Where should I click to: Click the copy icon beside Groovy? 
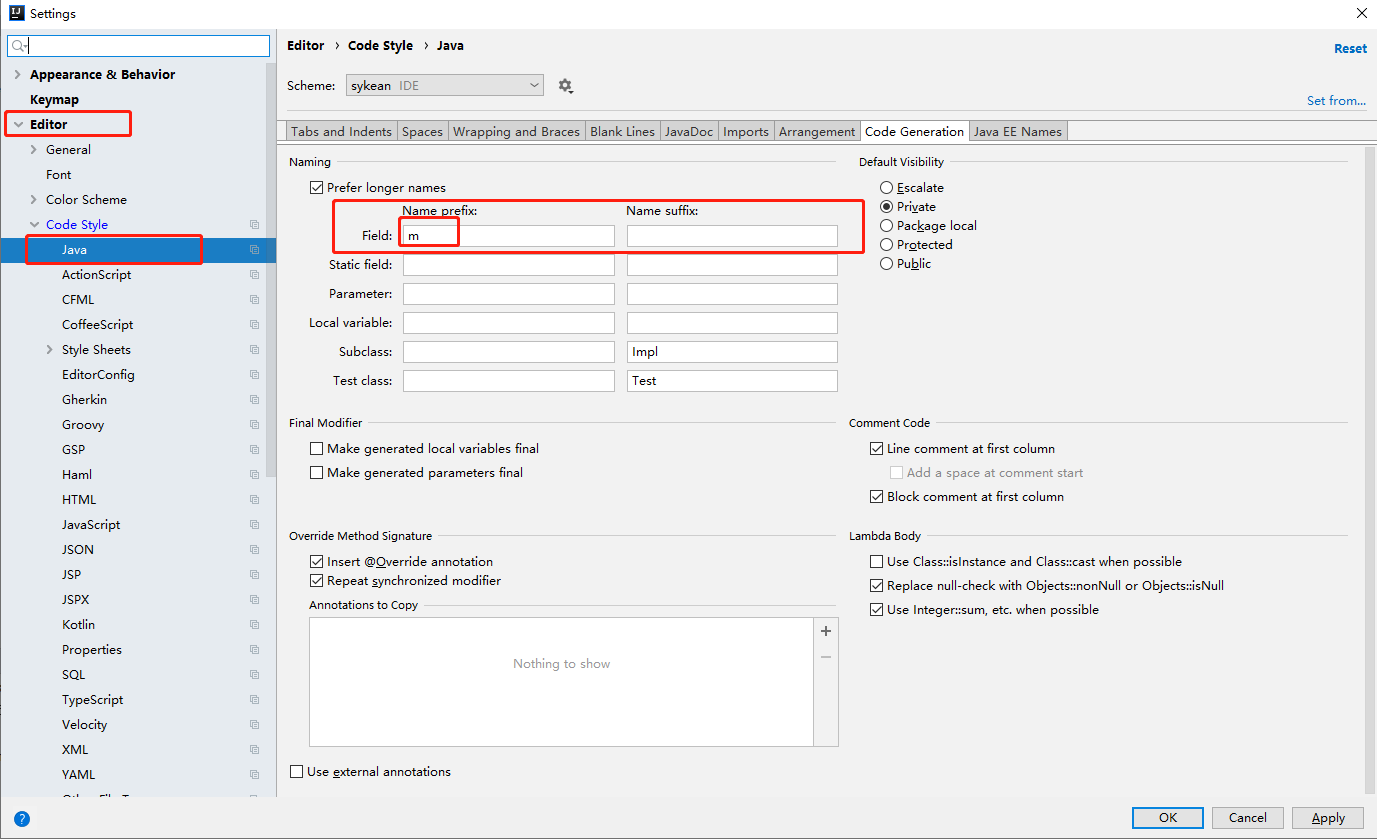click(x=254, y=425)
